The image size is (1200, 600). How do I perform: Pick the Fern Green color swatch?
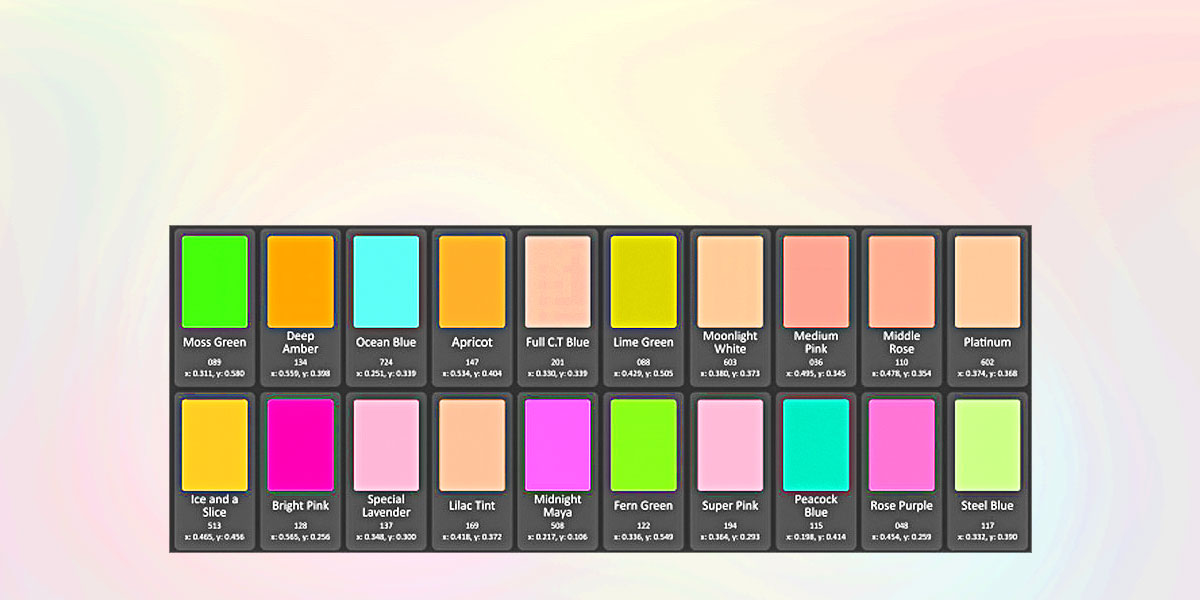(643, 445)
